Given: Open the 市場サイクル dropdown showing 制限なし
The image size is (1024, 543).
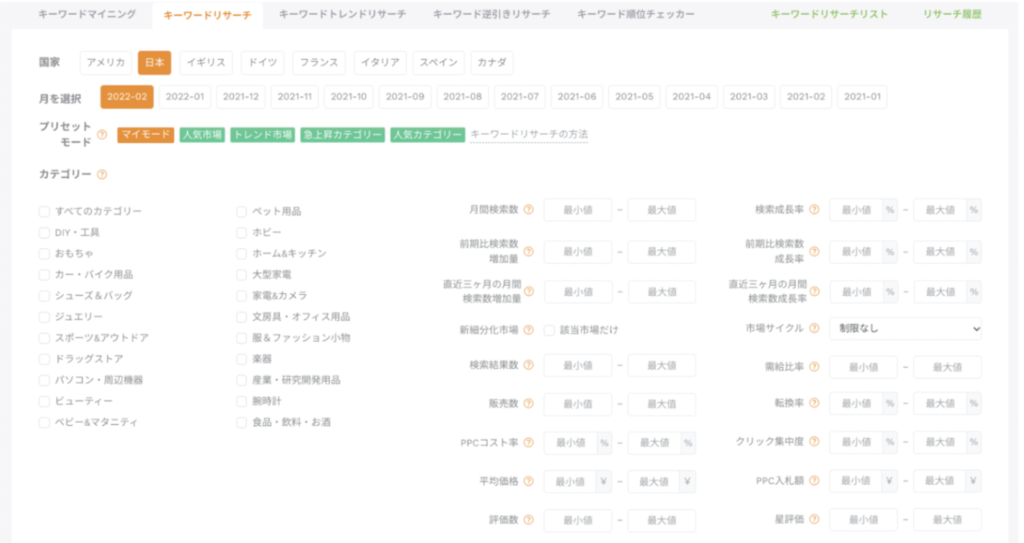Looking at the screenshot, I should 905,328.
